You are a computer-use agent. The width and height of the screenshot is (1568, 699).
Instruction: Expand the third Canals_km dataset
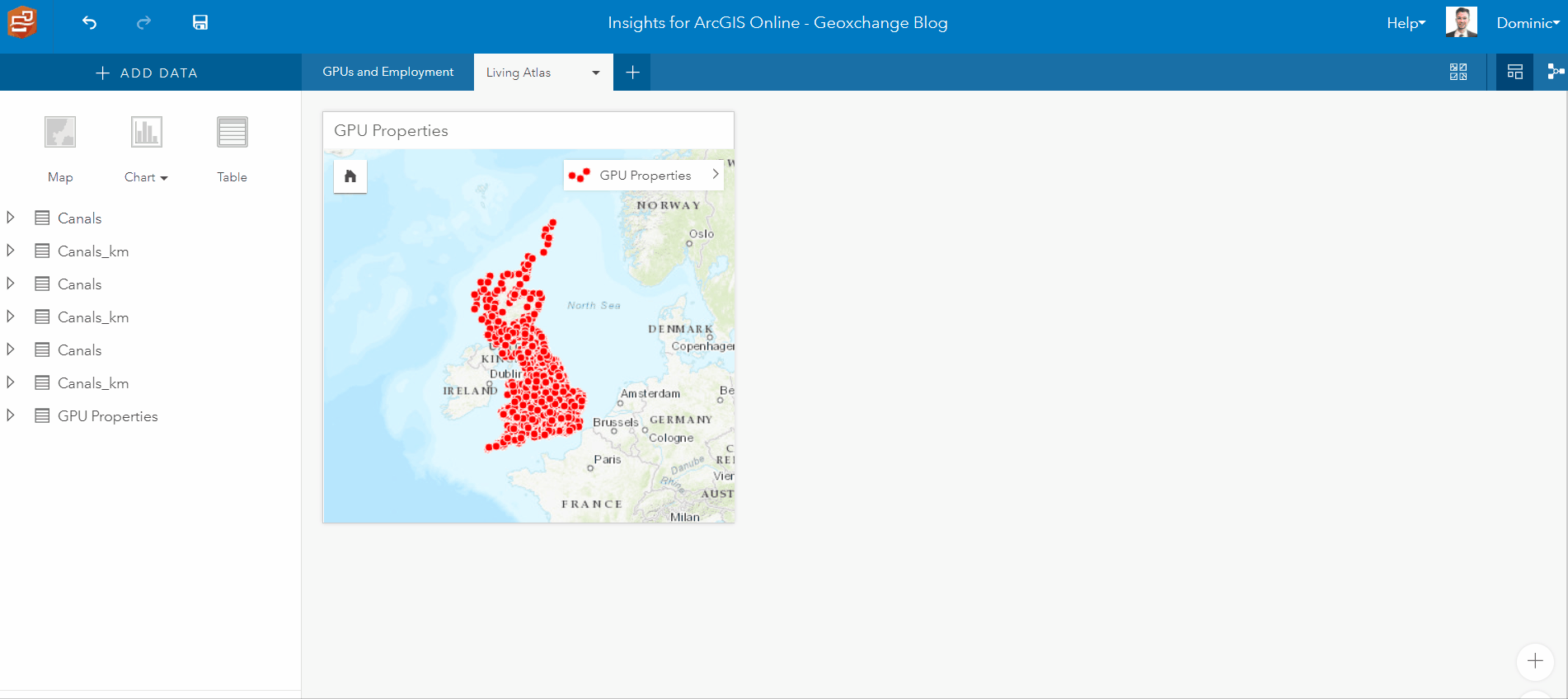(x=11, y=382)
